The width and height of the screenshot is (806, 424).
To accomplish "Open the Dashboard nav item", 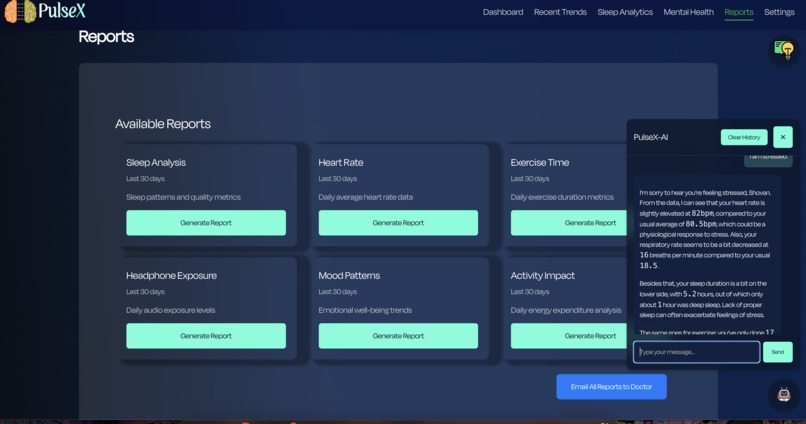I will [503, 12].
